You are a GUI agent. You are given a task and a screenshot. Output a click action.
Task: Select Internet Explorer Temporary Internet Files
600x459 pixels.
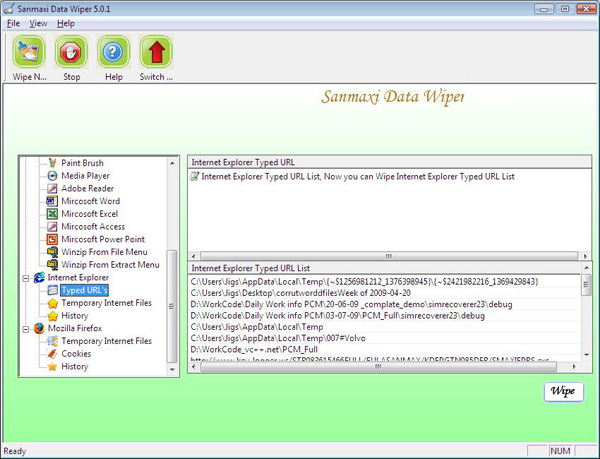106,302
